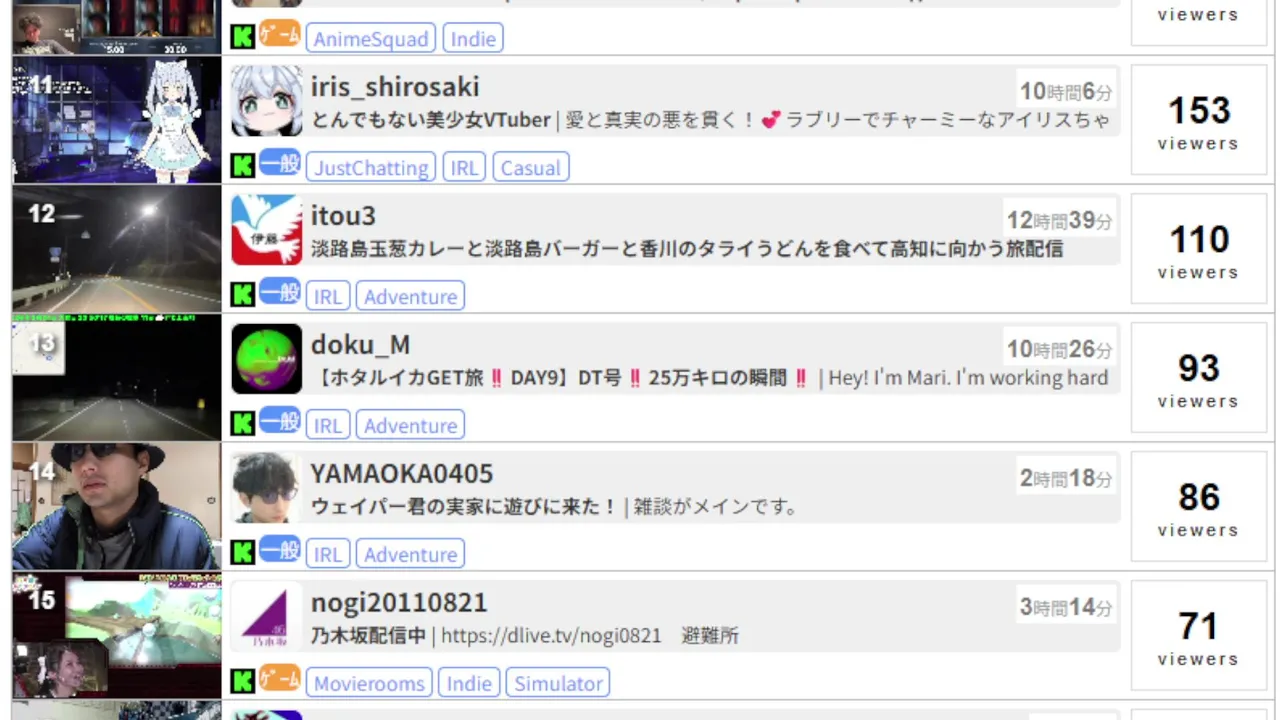Click the Simulator tag
This screenshot has height=720, width=1280.
(558, 683)
